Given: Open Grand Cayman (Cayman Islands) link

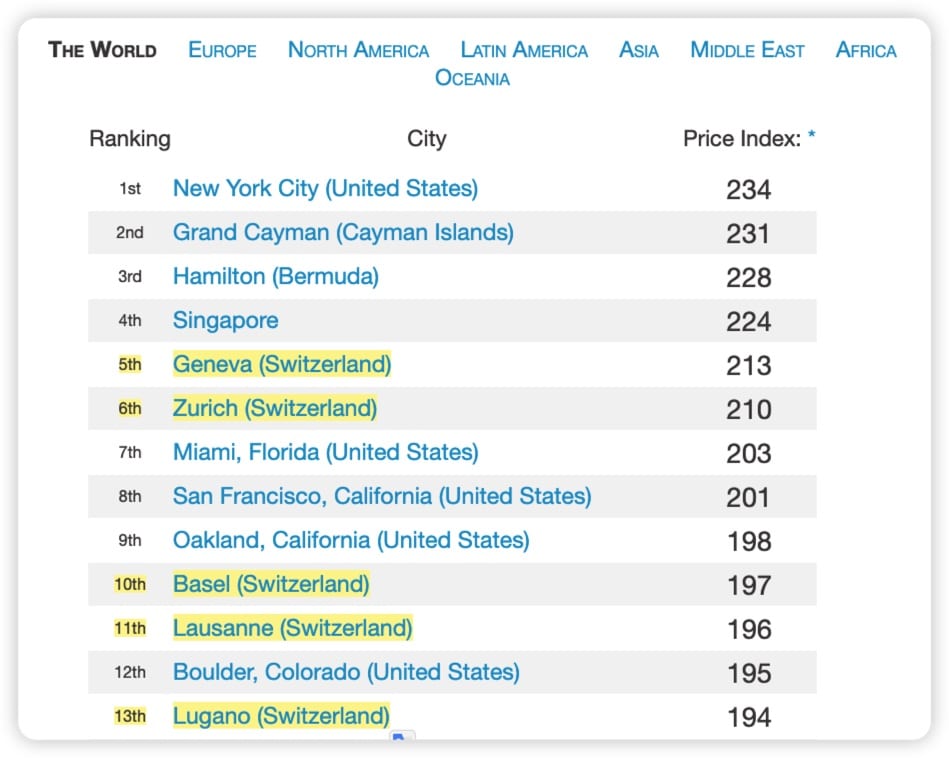Looking at the screenshot, I should 343,232.
